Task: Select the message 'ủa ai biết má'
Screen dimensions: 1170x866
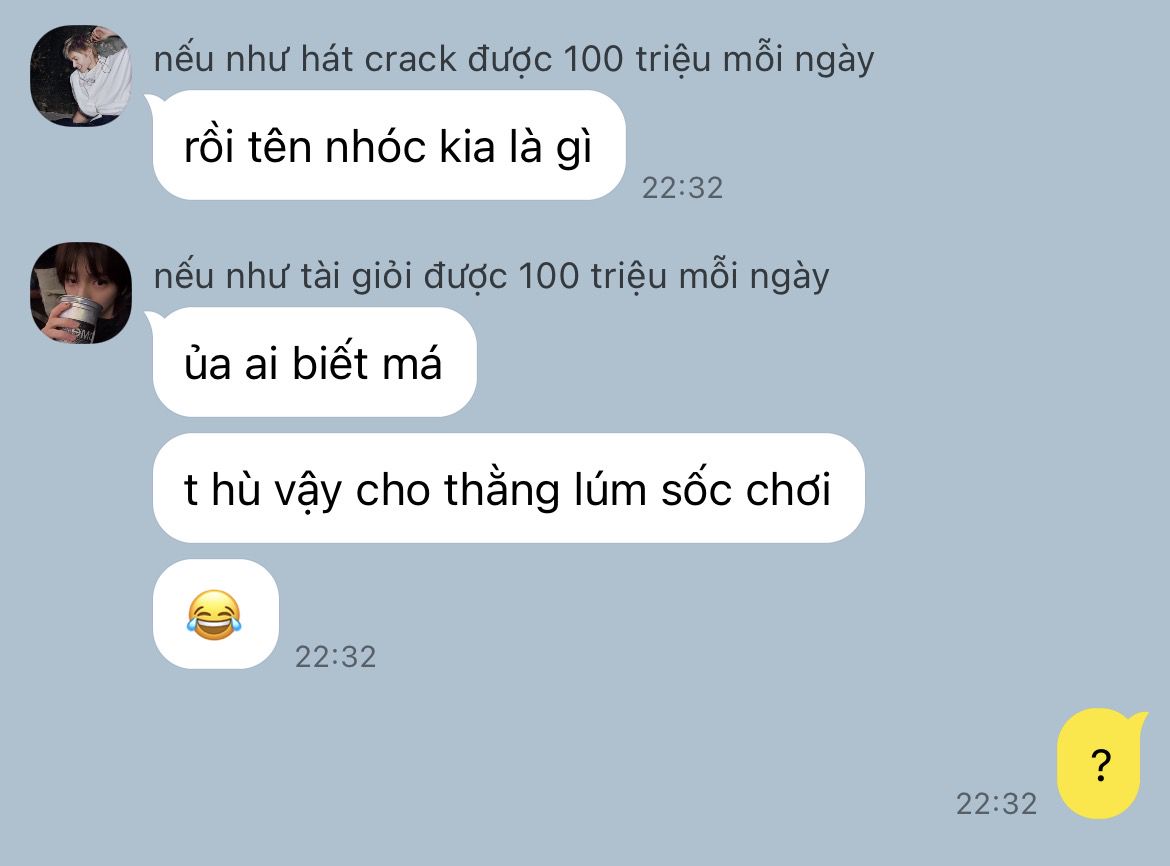Action: pyautogui.click(x=314, y=362)
